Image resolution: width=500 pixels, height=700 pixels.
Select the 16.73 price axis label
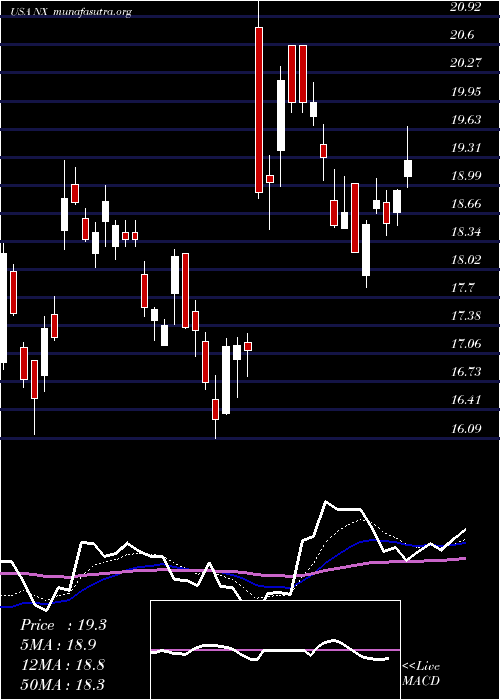click(x=466, y=372)
